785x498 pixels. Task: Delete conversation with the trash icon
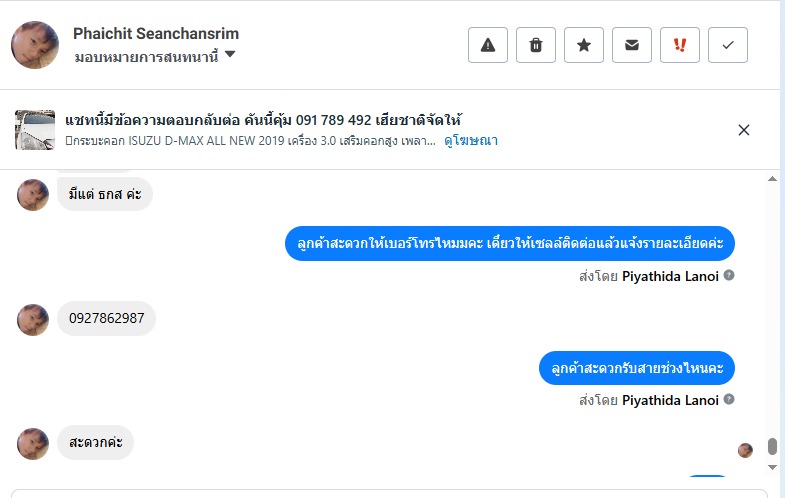pos(536,45)
